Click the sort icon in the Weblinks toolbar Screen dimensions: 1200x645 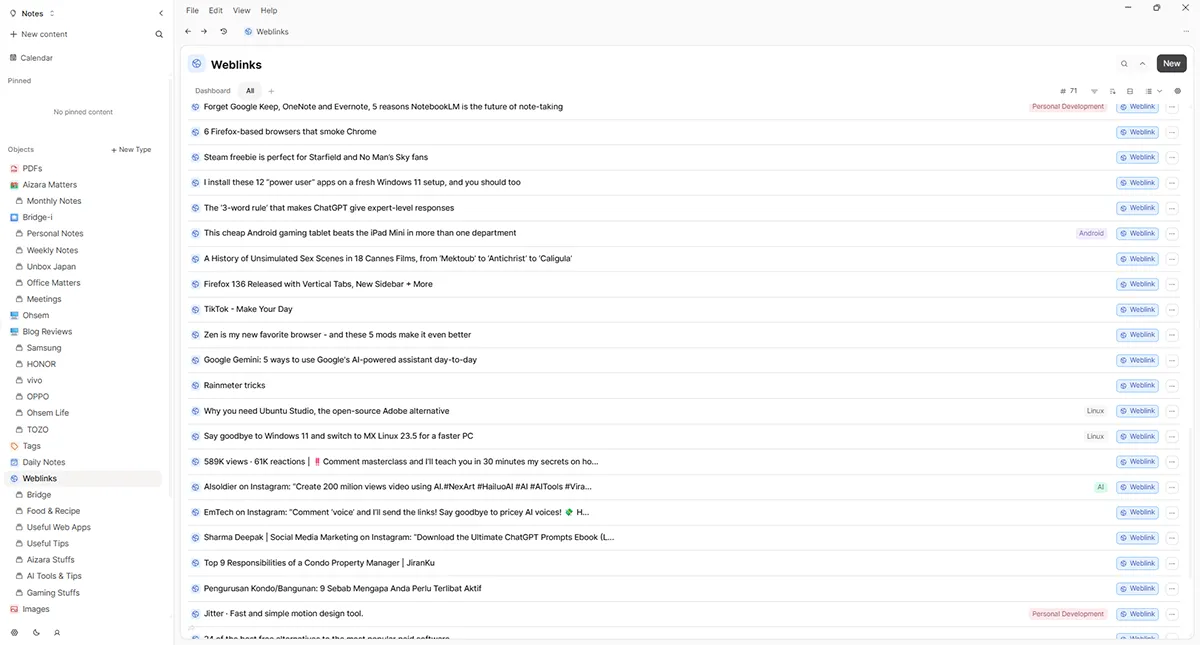[x=1112, y=91]
